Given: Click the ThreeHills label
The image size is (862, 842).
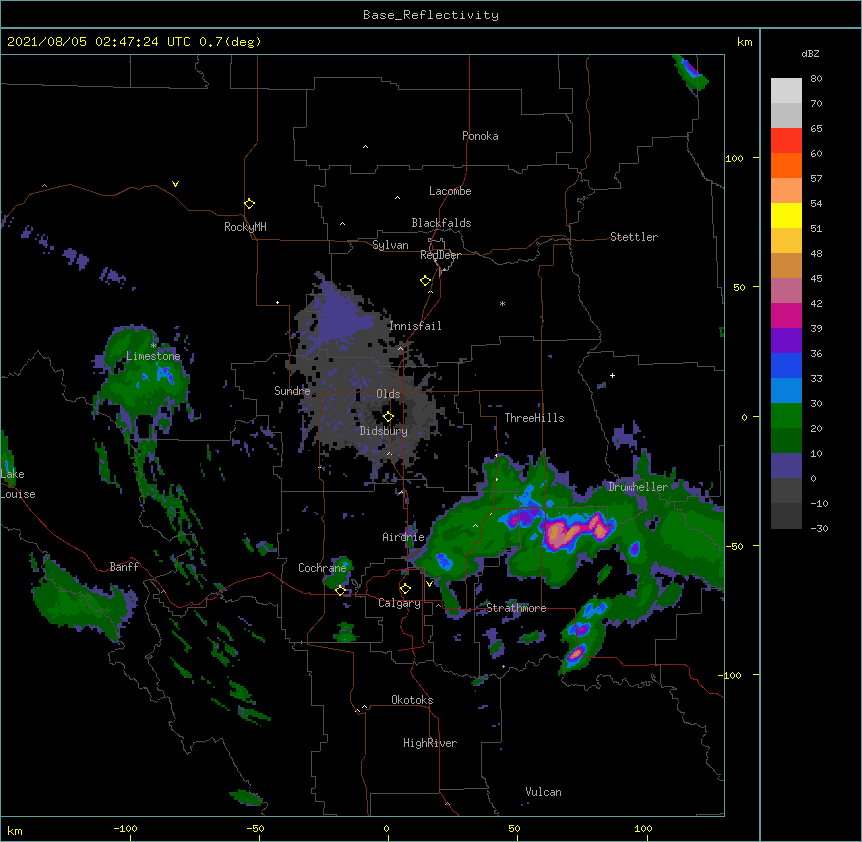Looking at the screenshot, I should 534,418.
